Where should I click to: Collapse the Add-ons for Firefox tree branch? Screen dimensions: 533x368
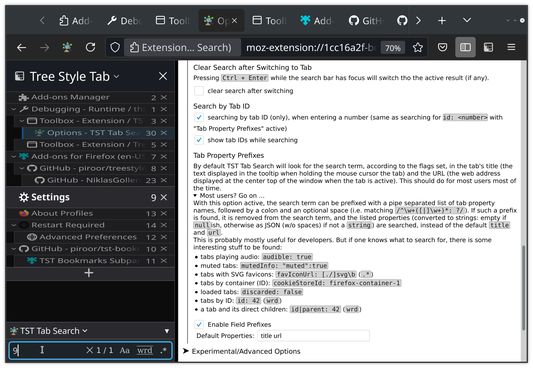14,157
